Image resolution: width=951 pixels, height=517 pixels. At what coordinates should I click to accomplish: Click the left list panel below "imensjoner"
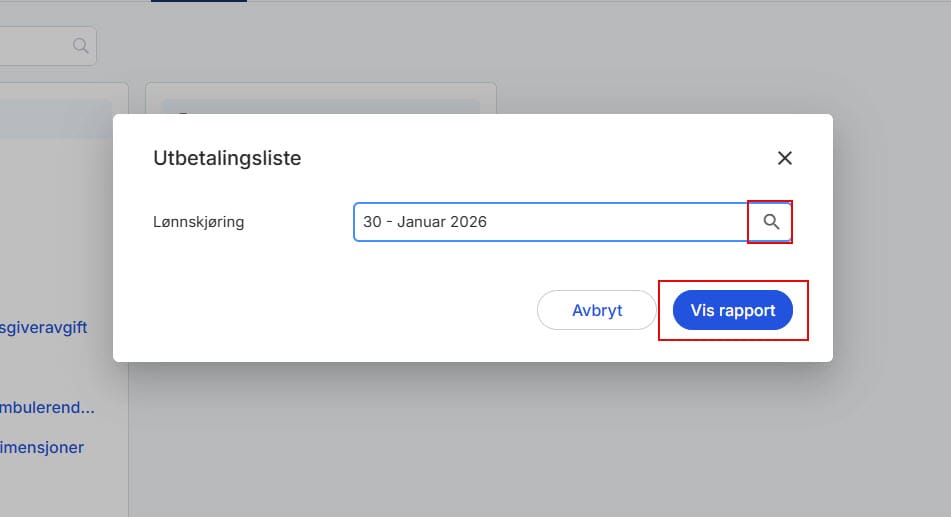point(60,490)
